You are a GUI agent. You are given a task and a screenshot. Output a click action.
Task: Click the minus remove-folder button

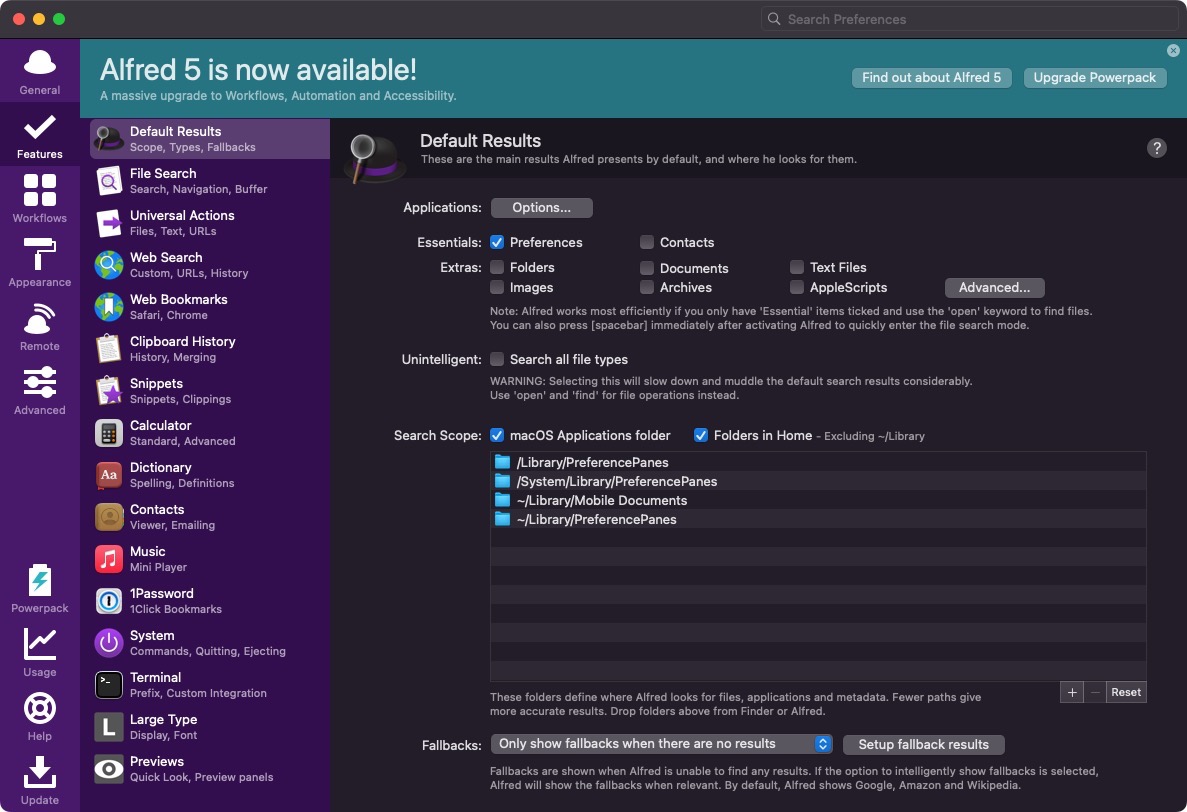(1095, 692)
